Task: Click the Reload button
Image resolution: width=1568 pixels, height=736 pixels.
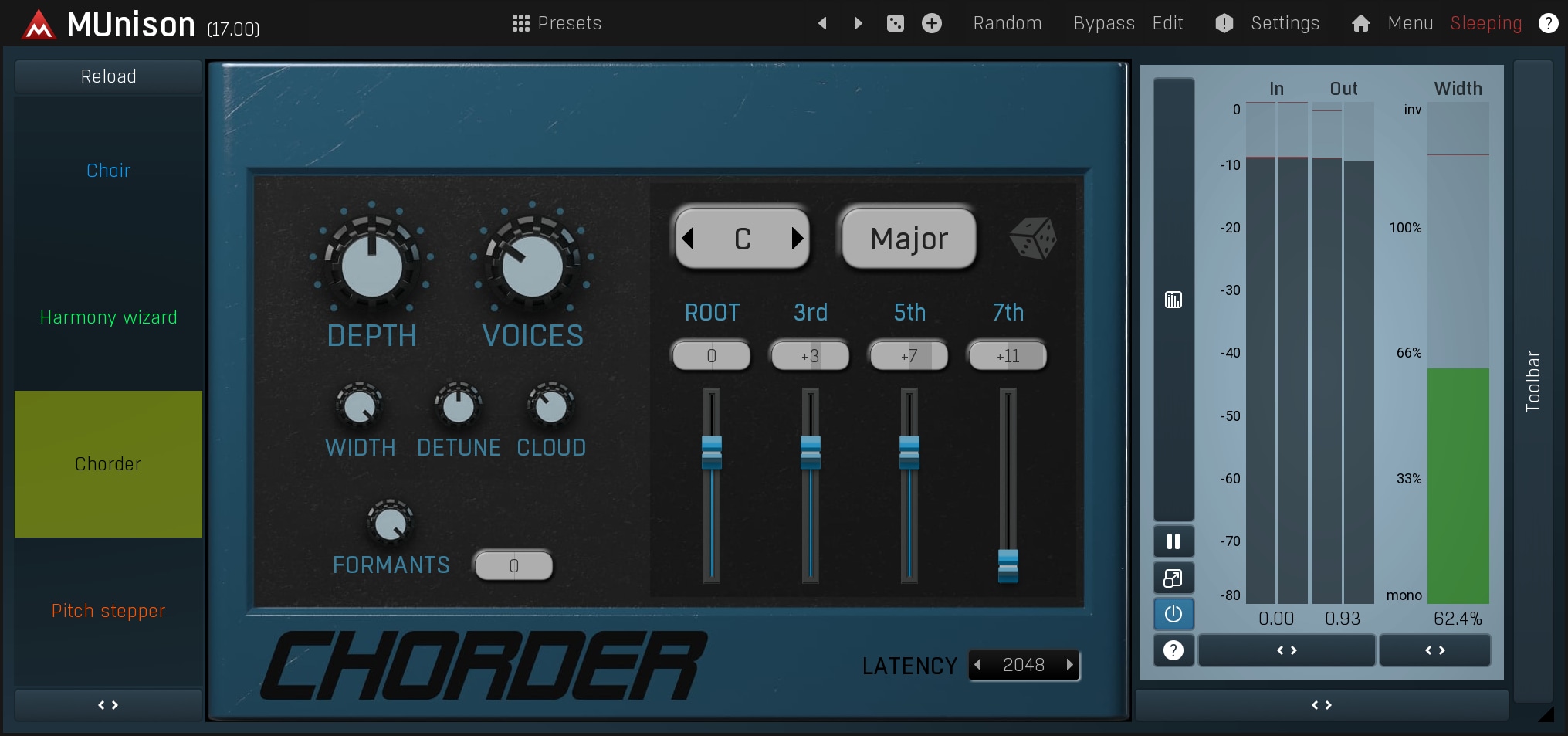Action: (x=108, y=76)
